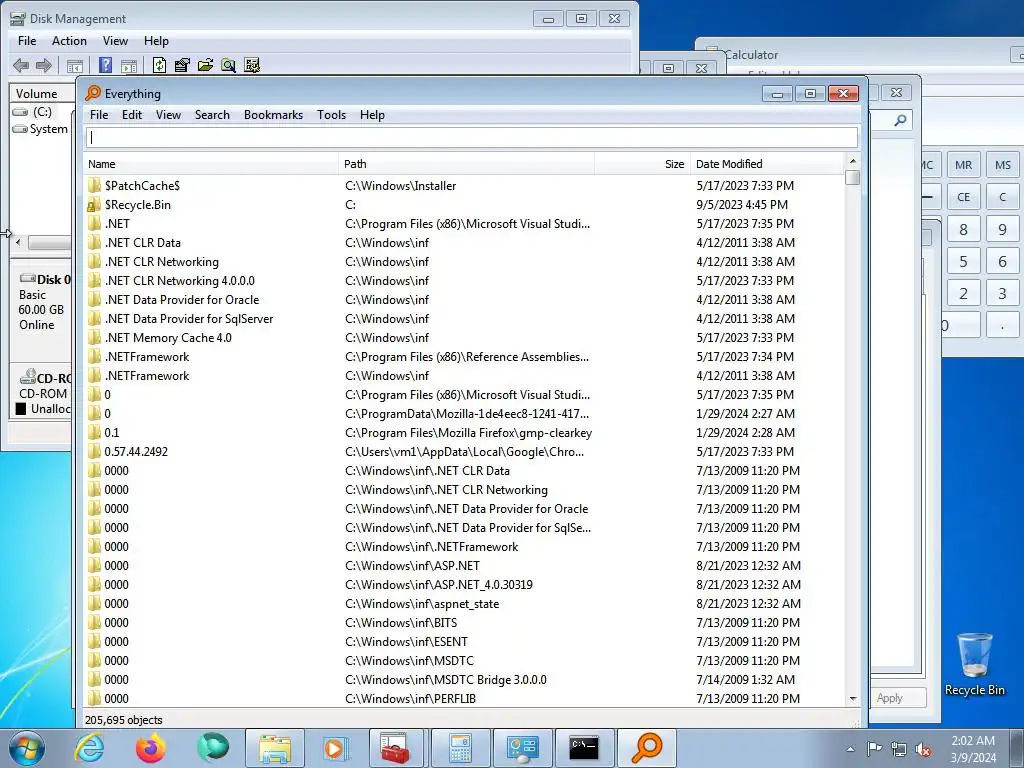This screenshot has width=1024, height=768.
Task: Sort results by the Name column header
Action: click(x=211, y=164)
